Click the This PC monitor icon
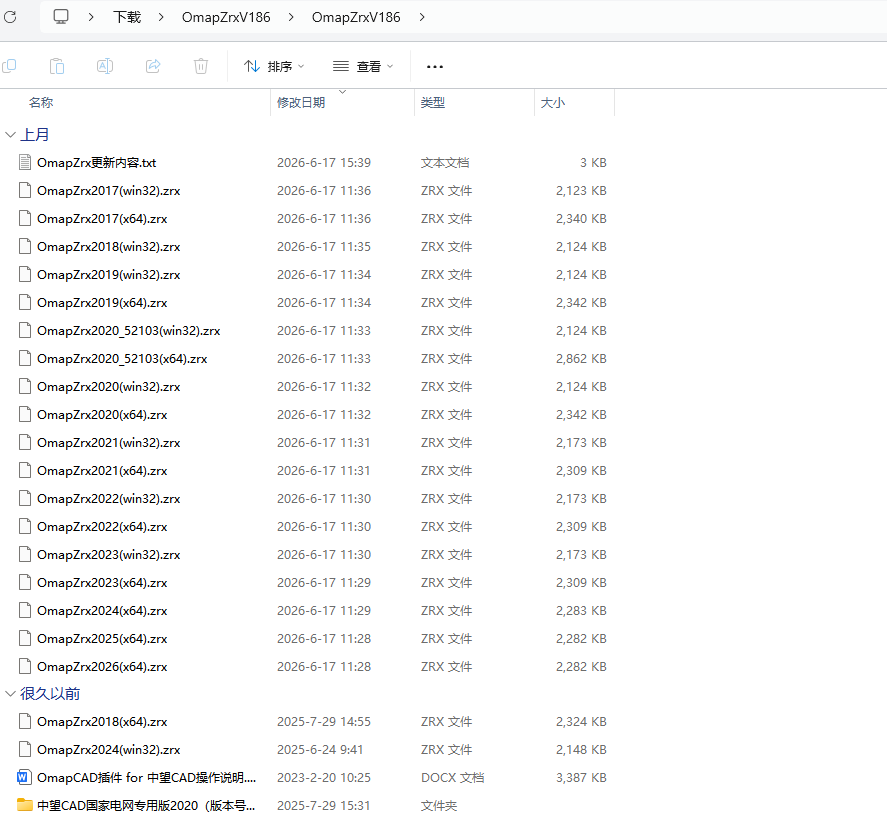This screenshot has height=830, width=887. (61, 16)
